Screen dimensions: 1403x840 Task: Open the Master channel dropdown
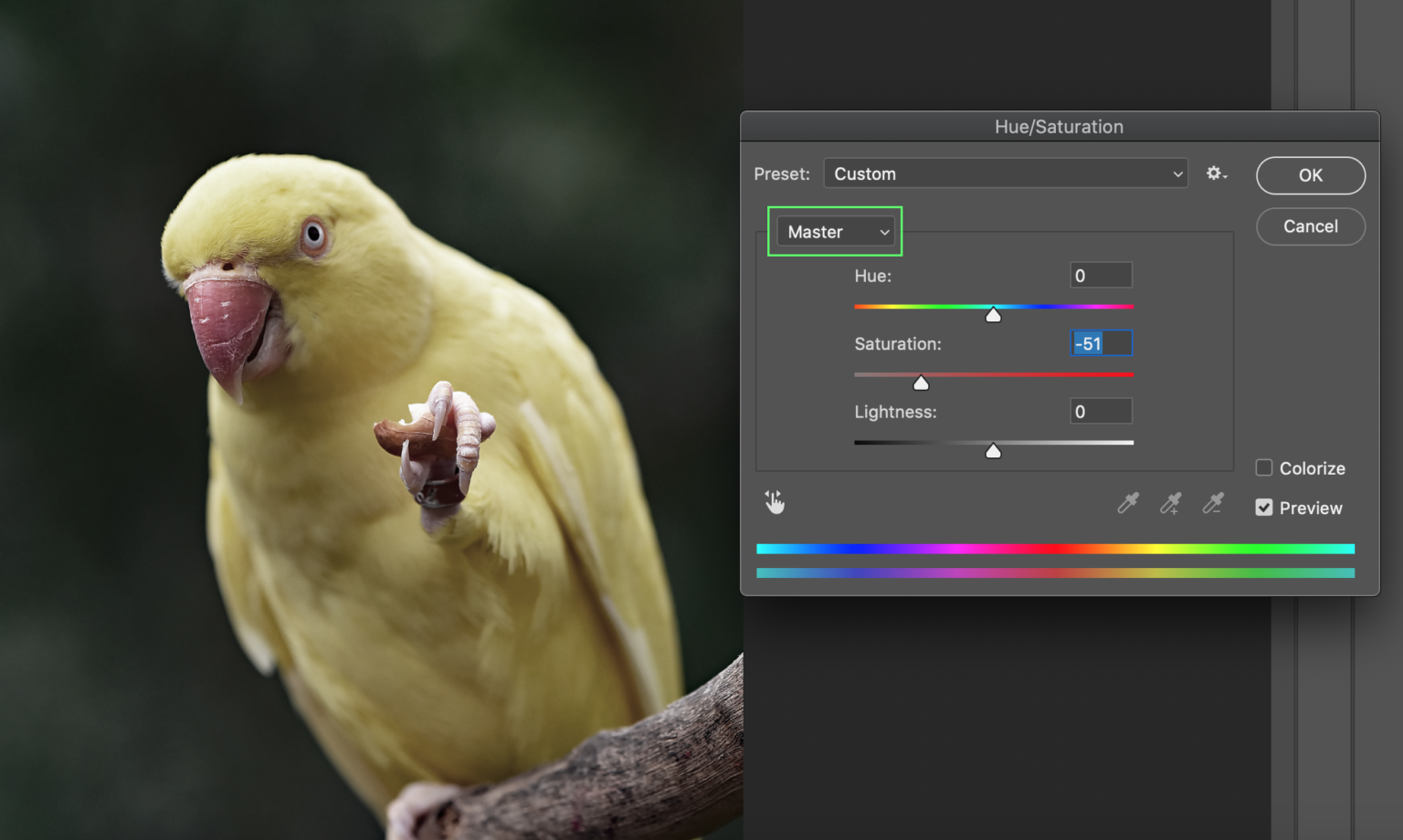point(836,232)
